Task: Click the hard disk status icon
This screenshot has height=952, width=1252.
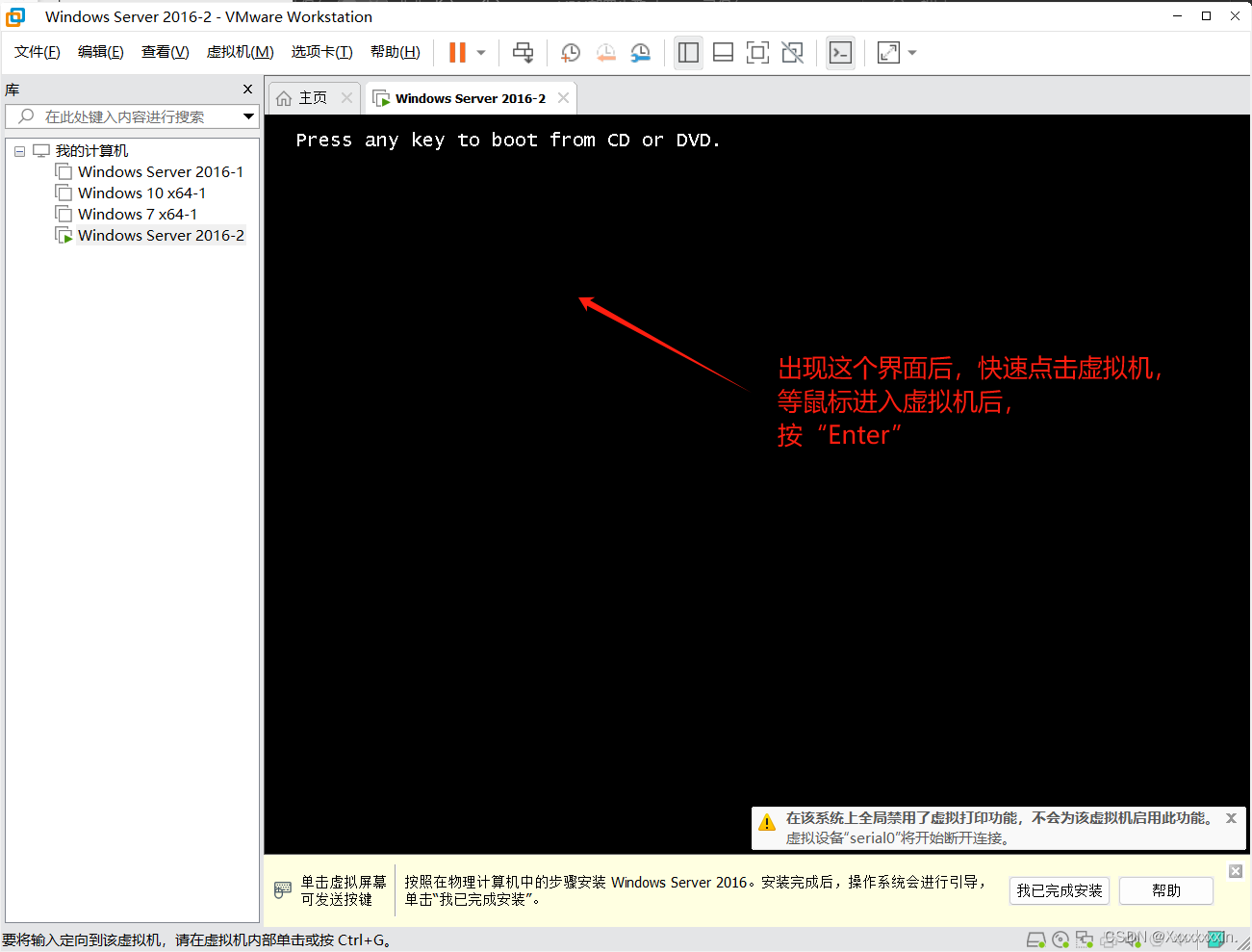Action: (1035, 939)
